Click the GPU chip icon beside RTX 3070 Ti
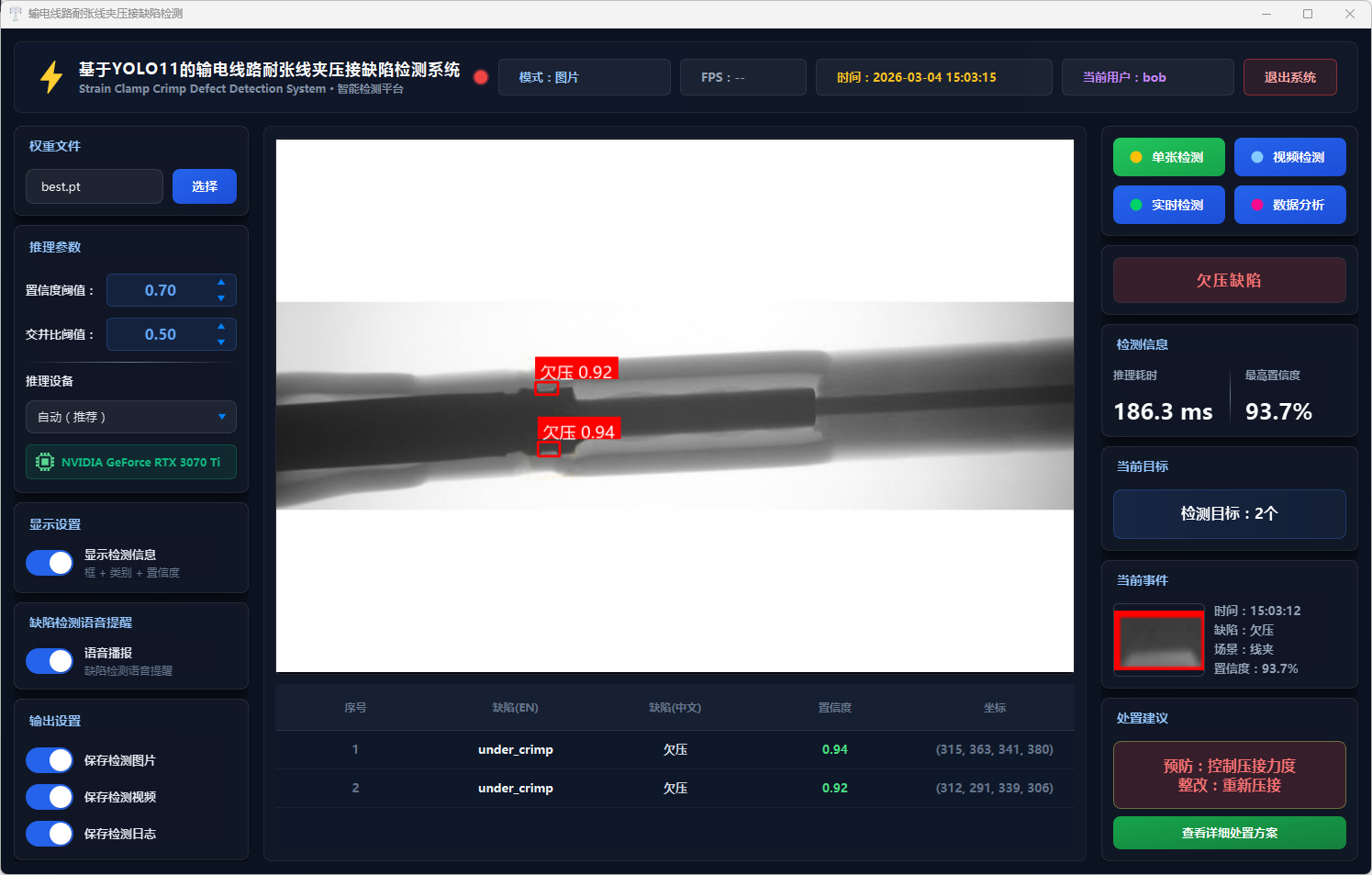The image size is (1372, 875). coord(44,462)
